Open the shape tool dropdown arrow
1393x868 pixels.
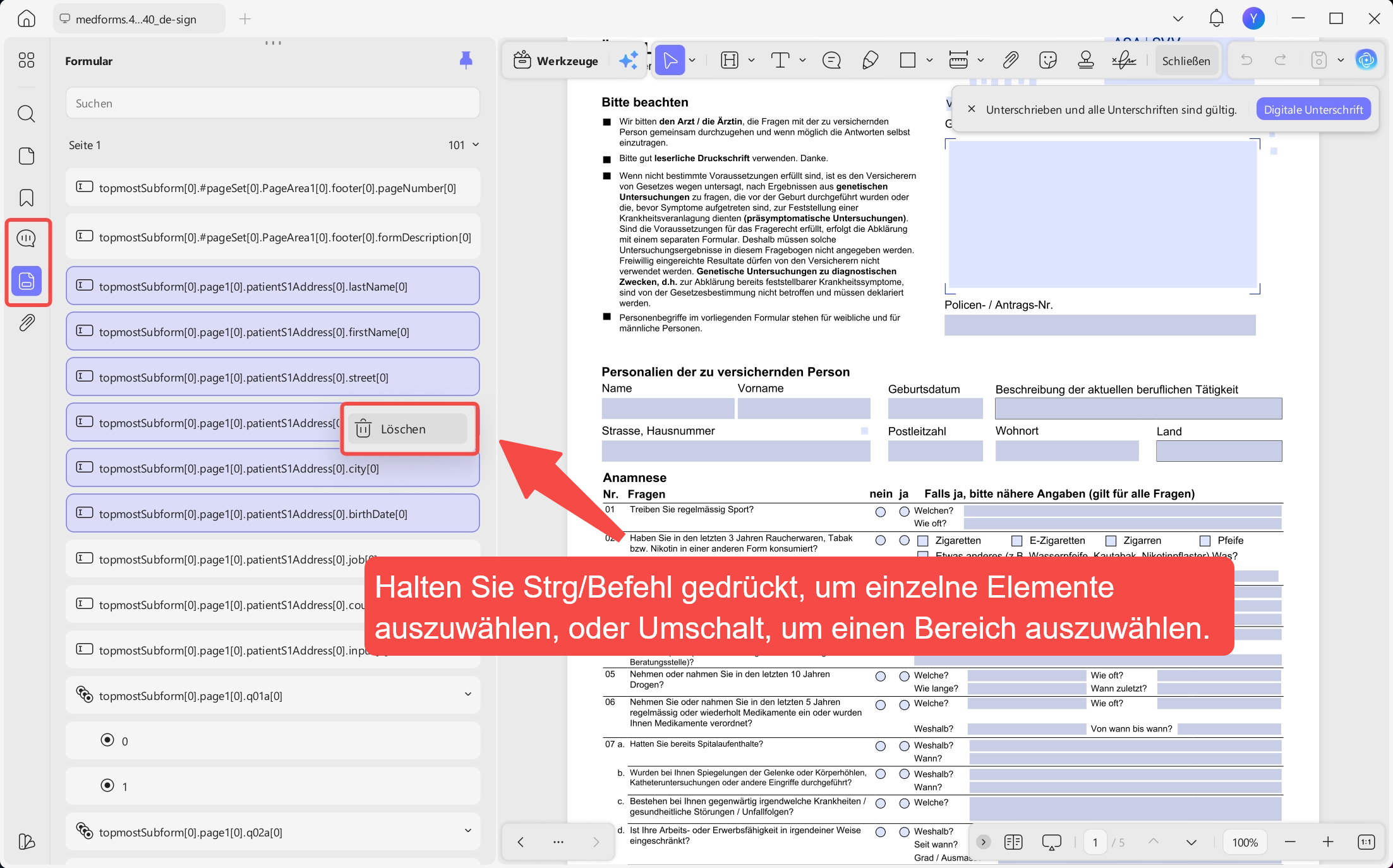929,61
